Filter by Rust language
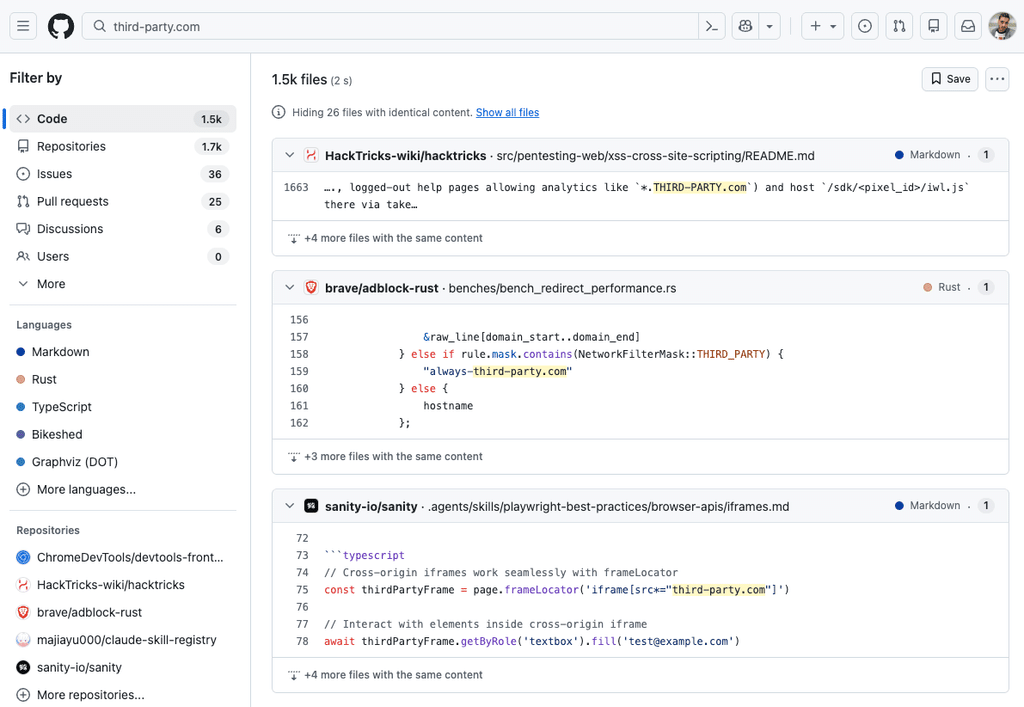 123,379
